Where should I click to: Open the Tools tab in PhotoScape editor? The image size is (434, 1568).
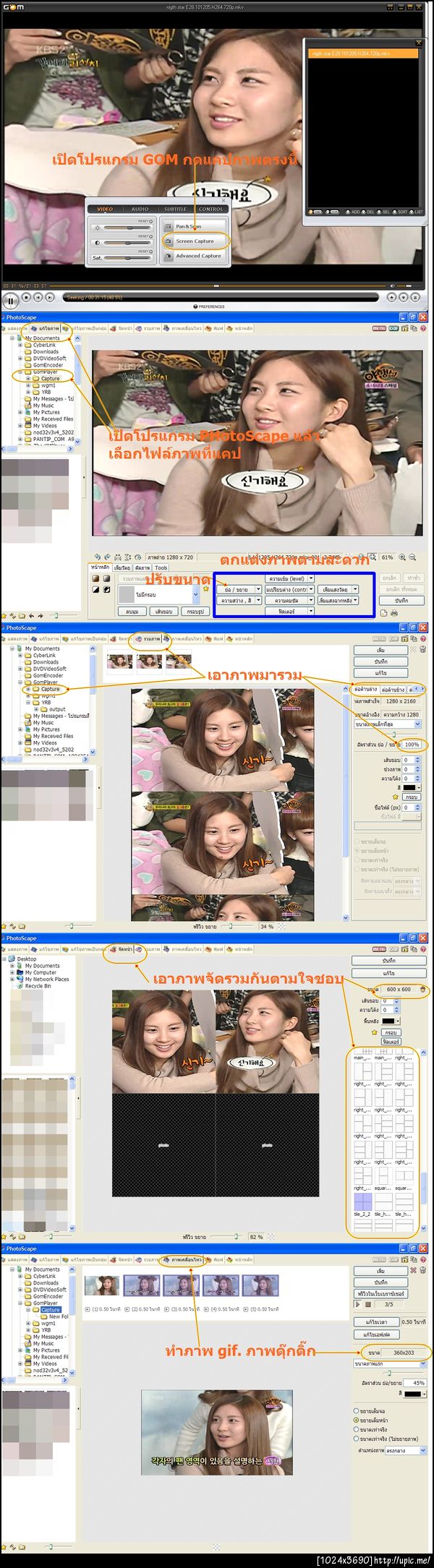[161, 567]
